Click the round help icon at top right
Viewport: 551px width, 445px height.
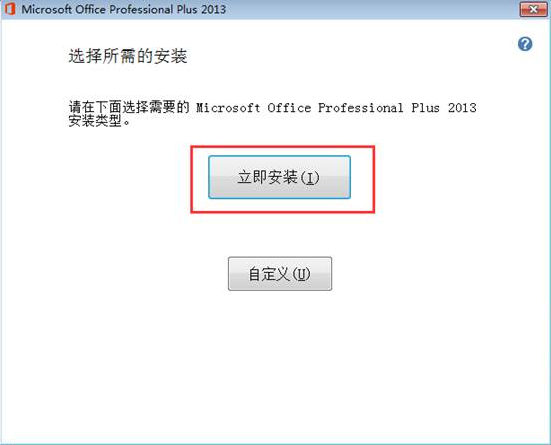tap(525, 44)
